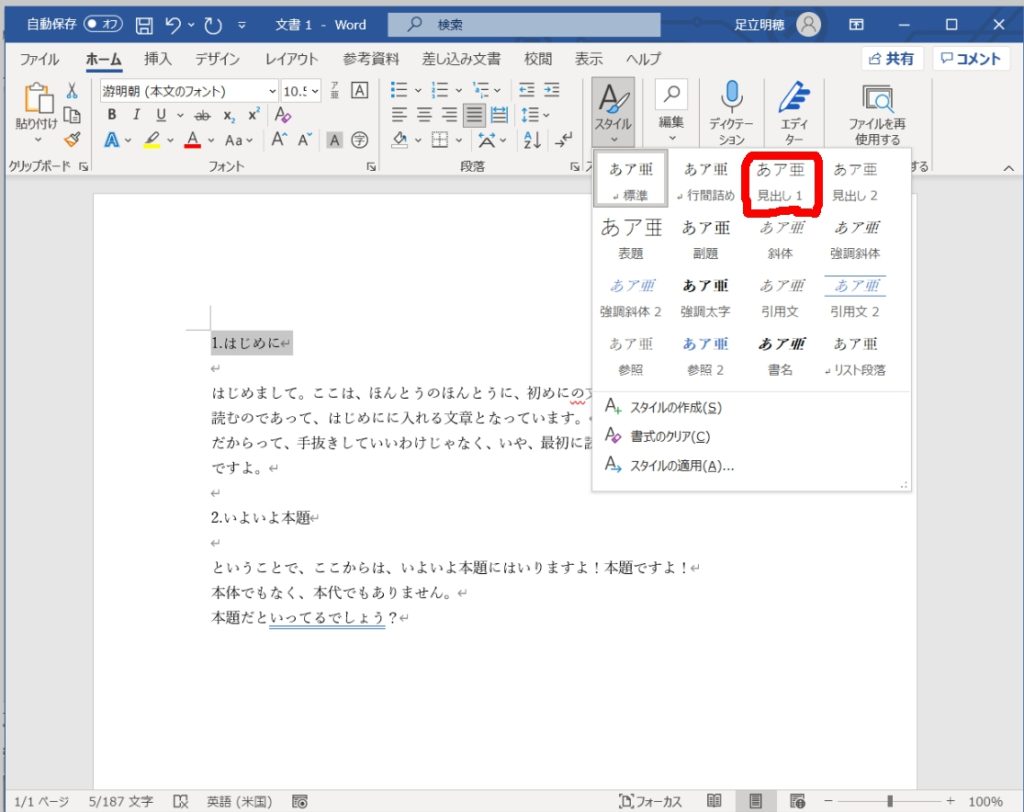Open the レイアウト ribbon tab

pyautogui.click(x=291, y=59)
